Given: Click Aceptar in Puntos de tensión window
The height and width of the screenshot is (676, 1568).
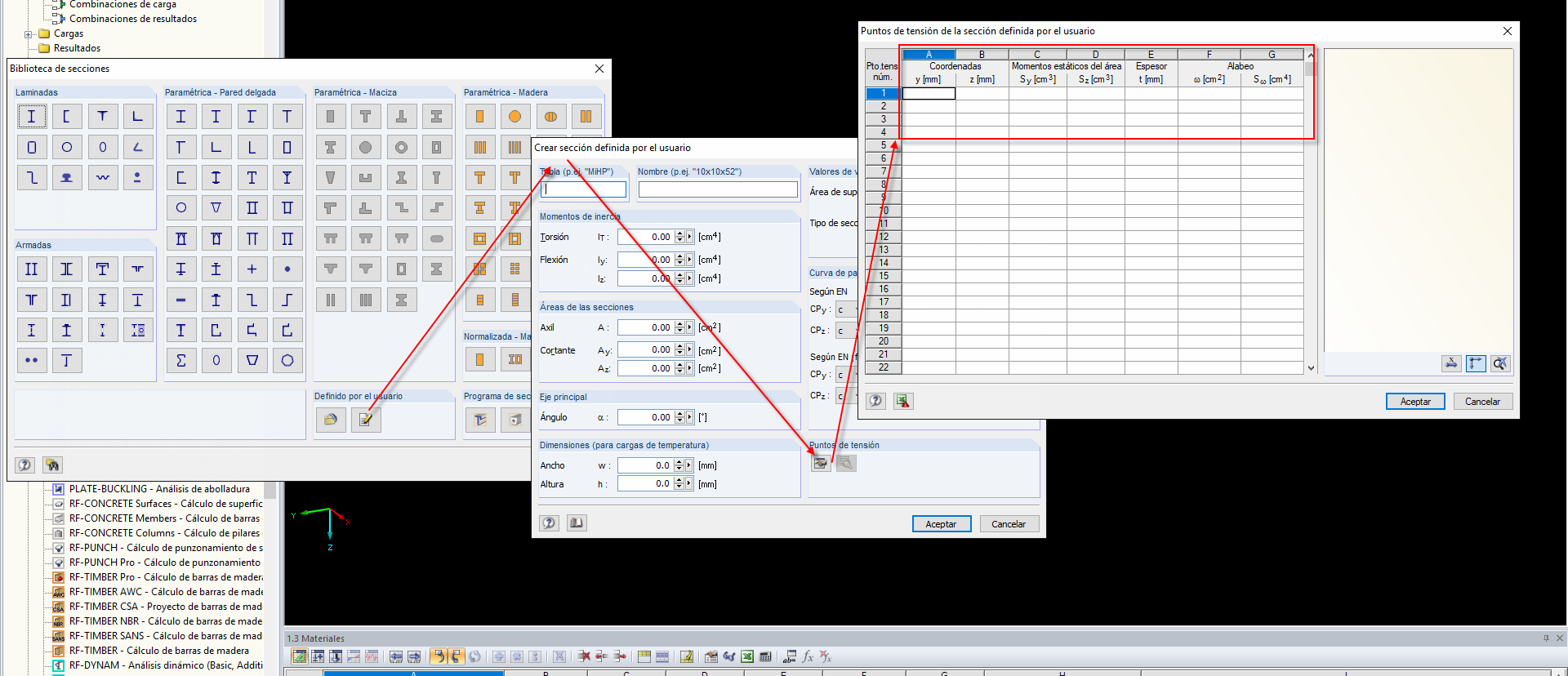Looking at the screenshot, I should (1415, 402).
